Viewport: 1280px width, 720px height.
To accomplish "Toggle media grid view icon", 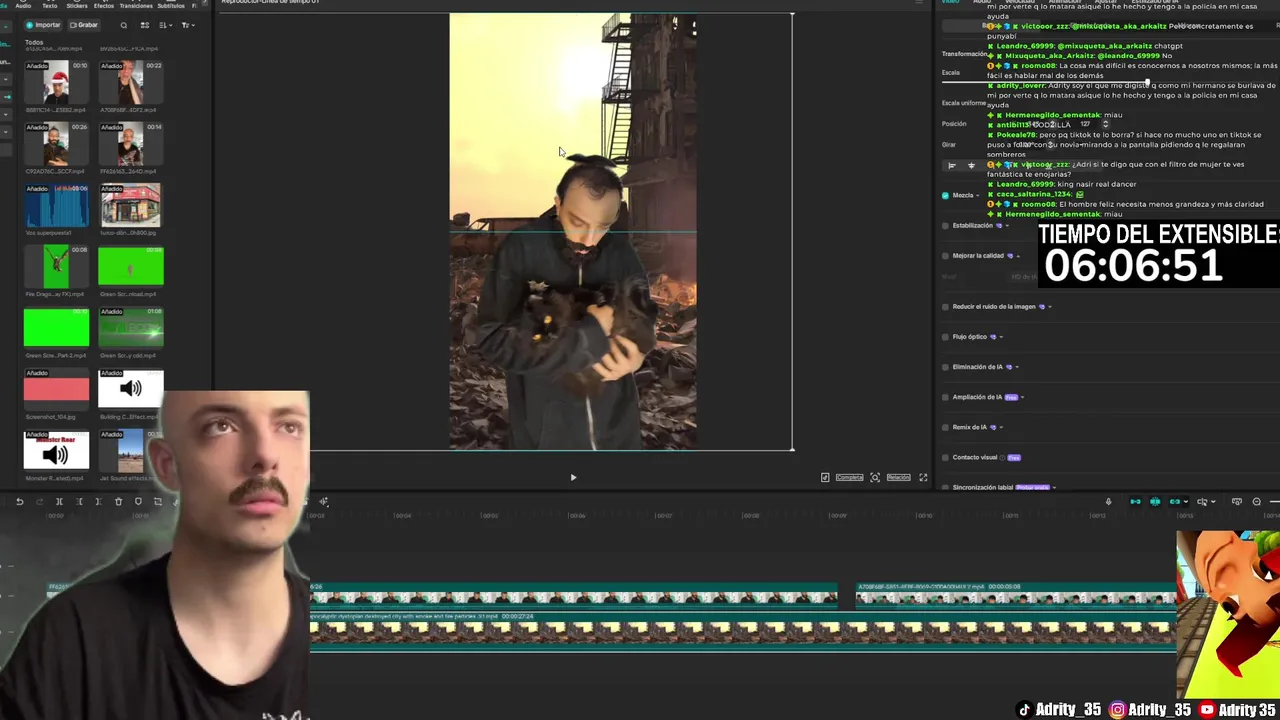I will point(145,25).
